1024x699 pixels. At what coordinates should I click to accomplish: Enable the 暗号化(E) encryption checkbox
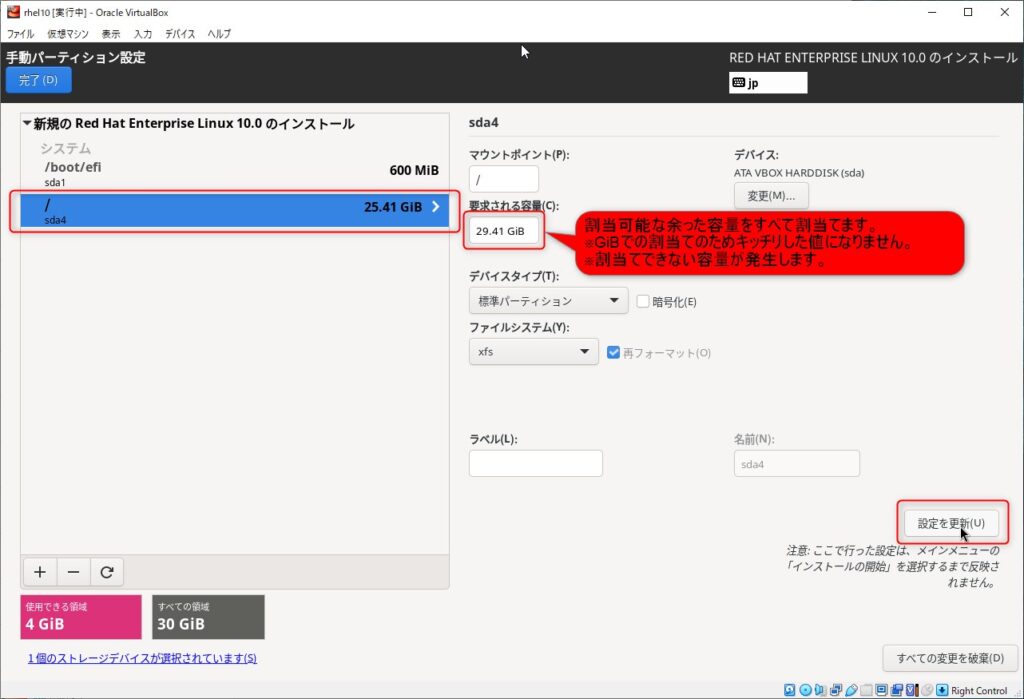643,301
